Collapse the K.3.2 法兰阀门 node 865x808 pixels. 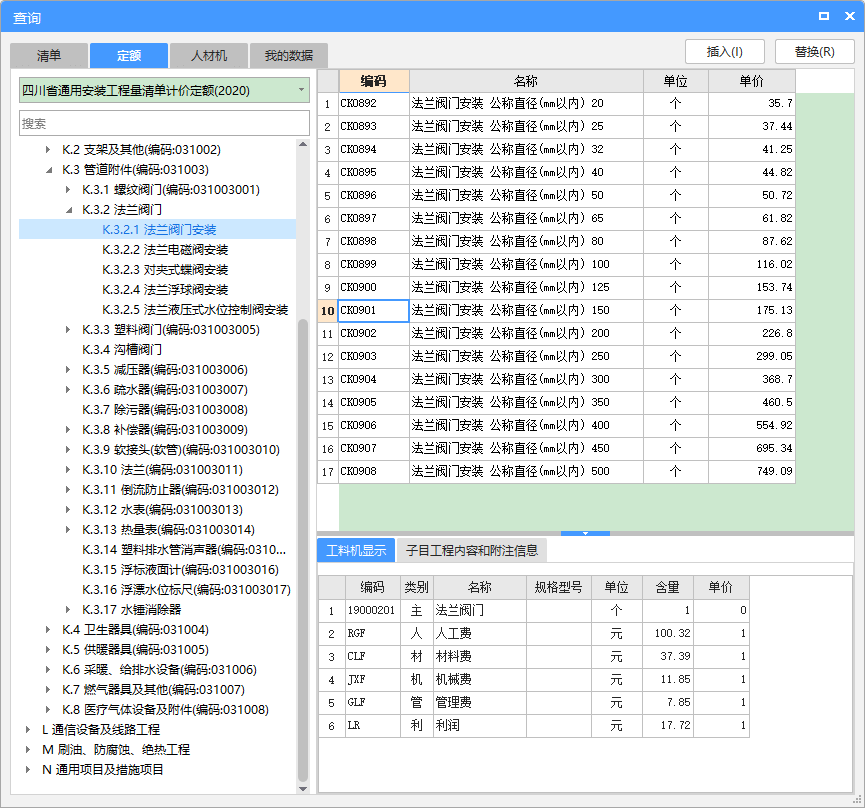pos(69,210)
